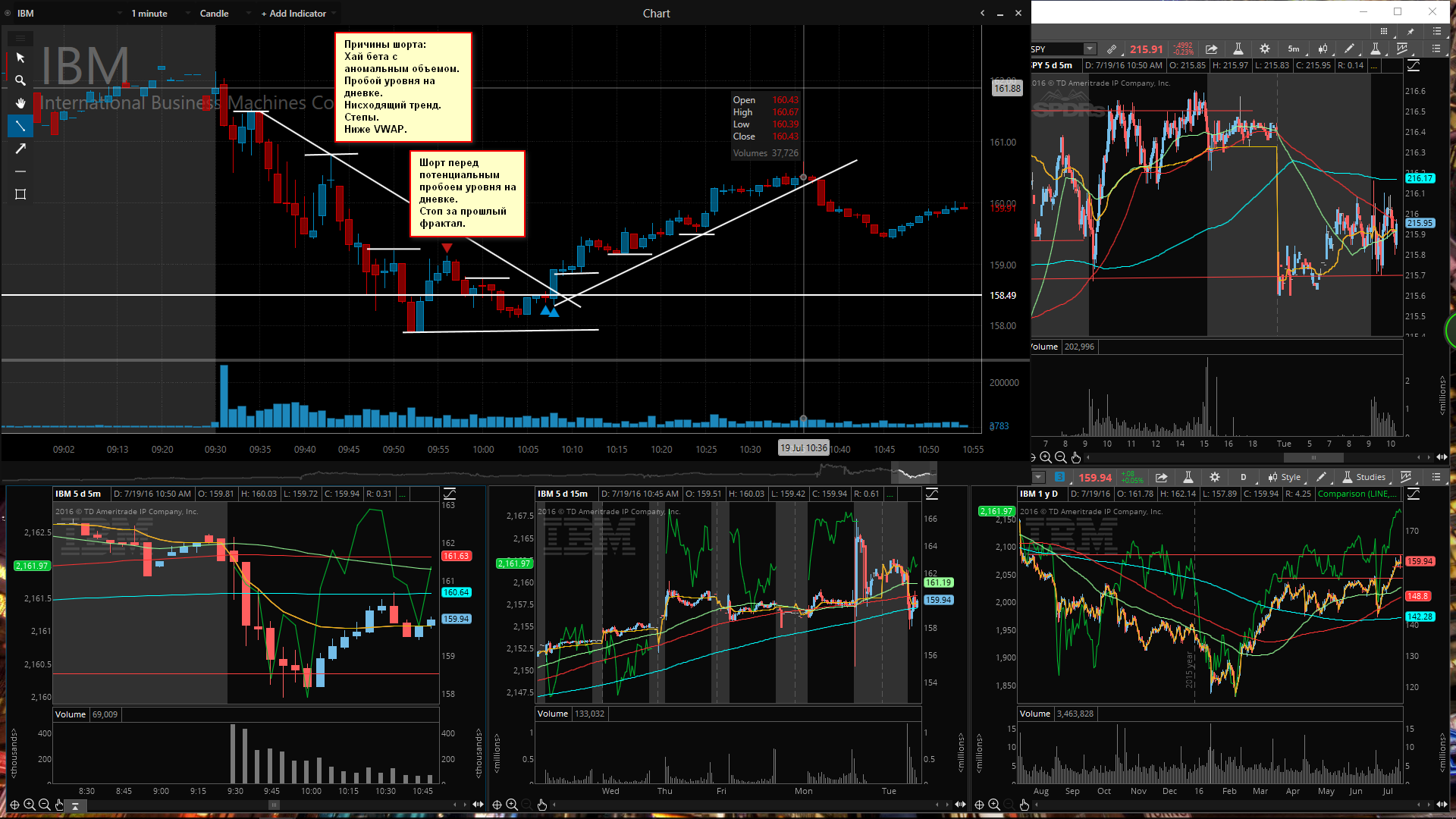
Task: Click the share icon on daily toolbar
Action: (1161, 477)
